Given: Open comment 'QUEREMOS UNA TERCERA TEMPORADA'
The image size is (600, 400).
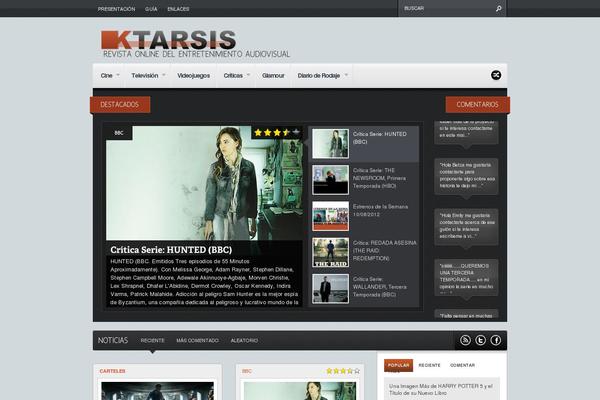Looking at the screenshot, I should pyautogui.click(x=466, y=277).
